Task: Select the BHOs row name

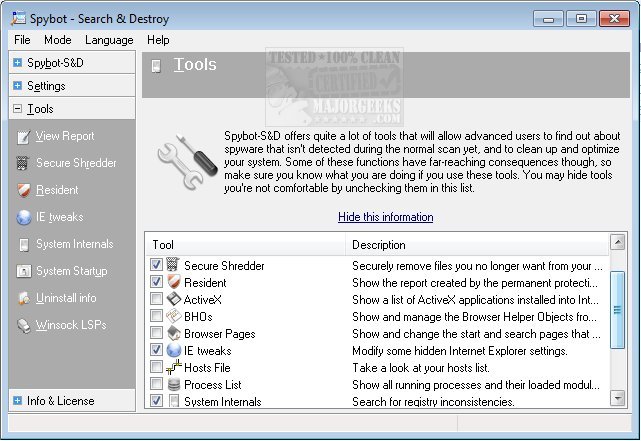Action: (198, 317)
